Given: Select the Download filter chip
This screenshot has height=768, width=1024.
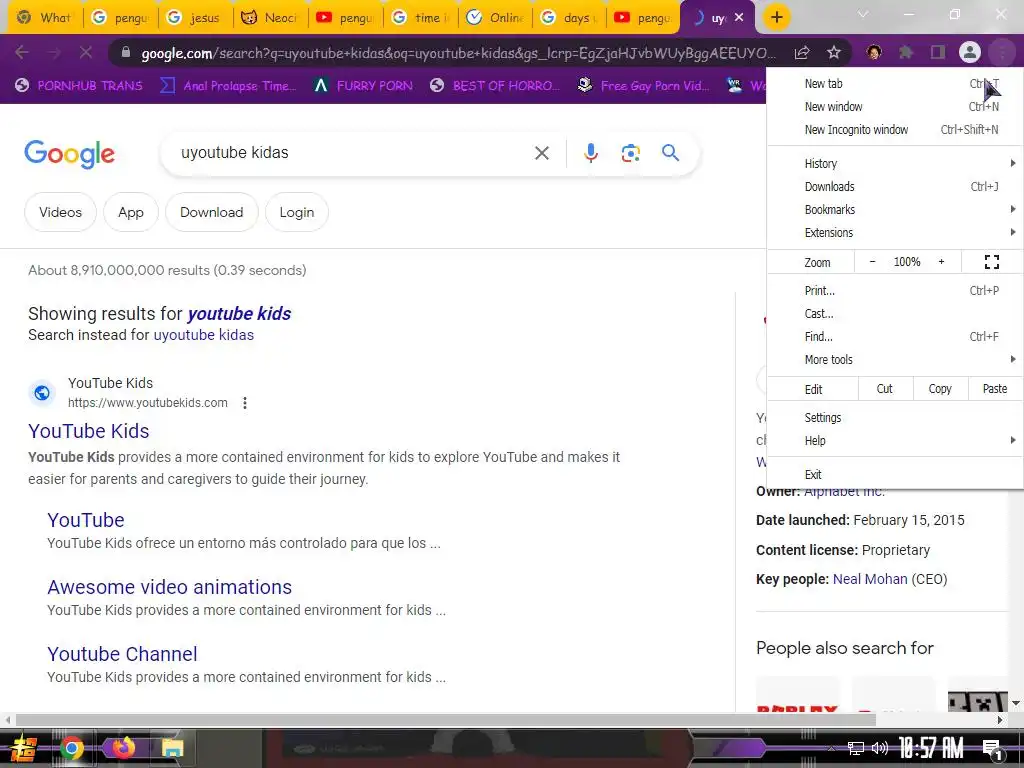Looking at the screenshot, I should point(212,212).
